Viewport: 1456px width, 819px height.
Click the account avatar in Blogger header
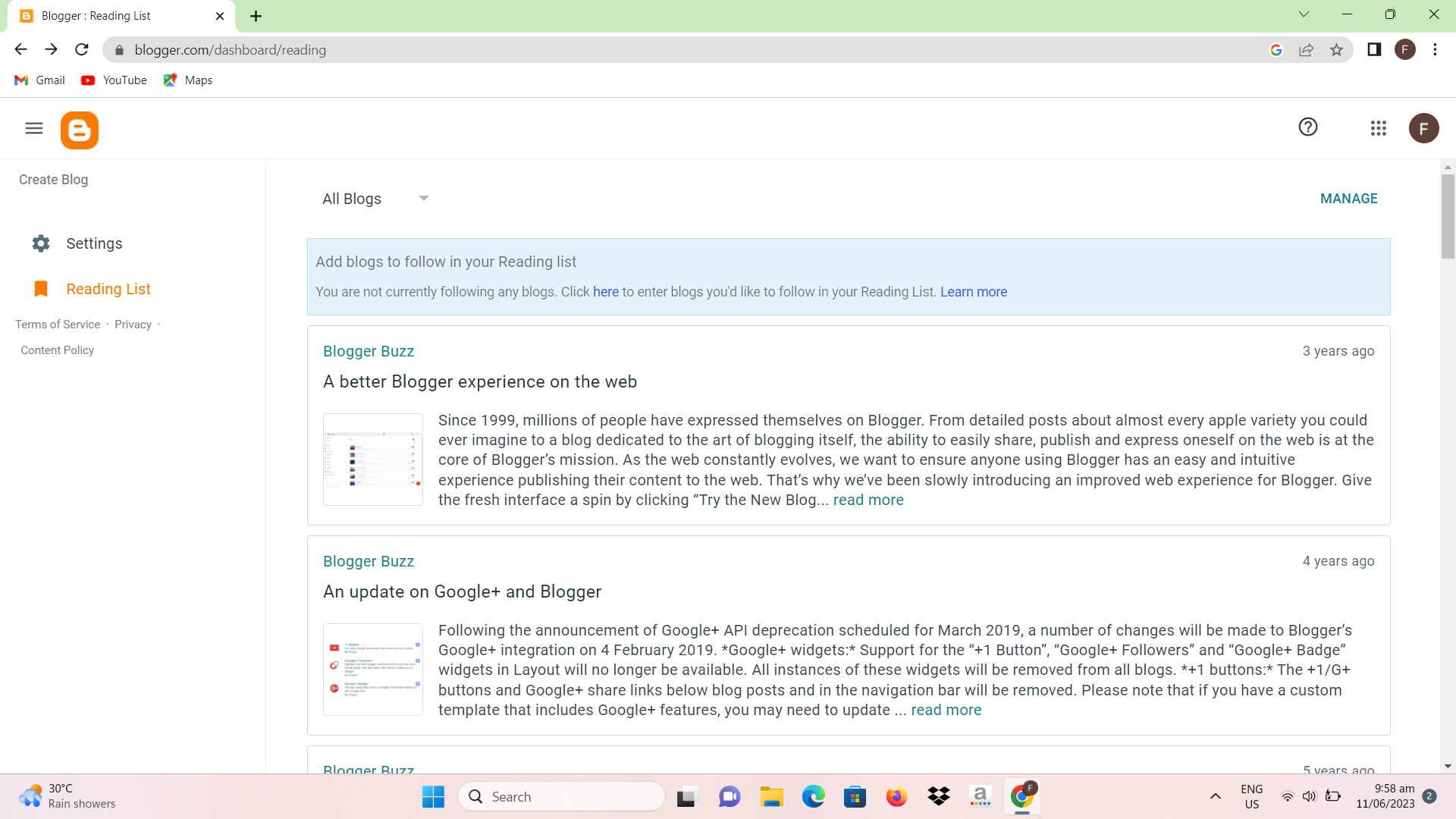tap(1423, 128)
